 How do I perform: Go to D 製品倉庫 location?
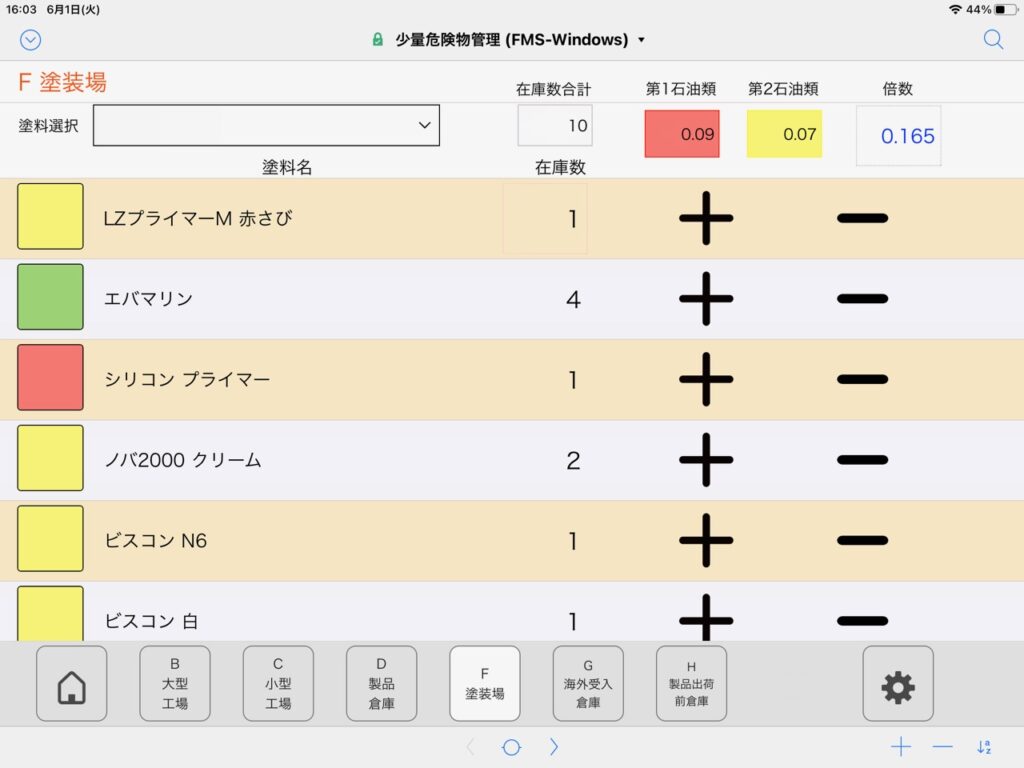click(381, 684)
